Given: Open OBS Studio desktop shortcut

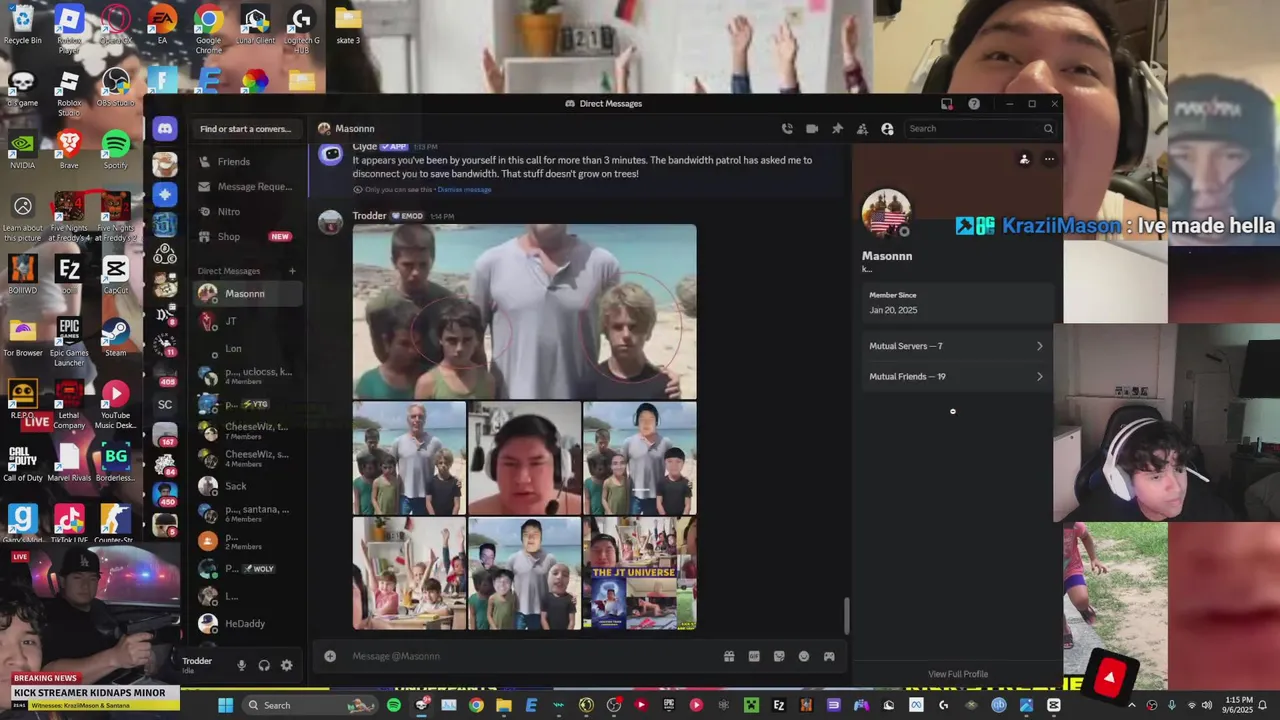Looking at the screenshot, I should pyautogui.click(x=116, y=86).
